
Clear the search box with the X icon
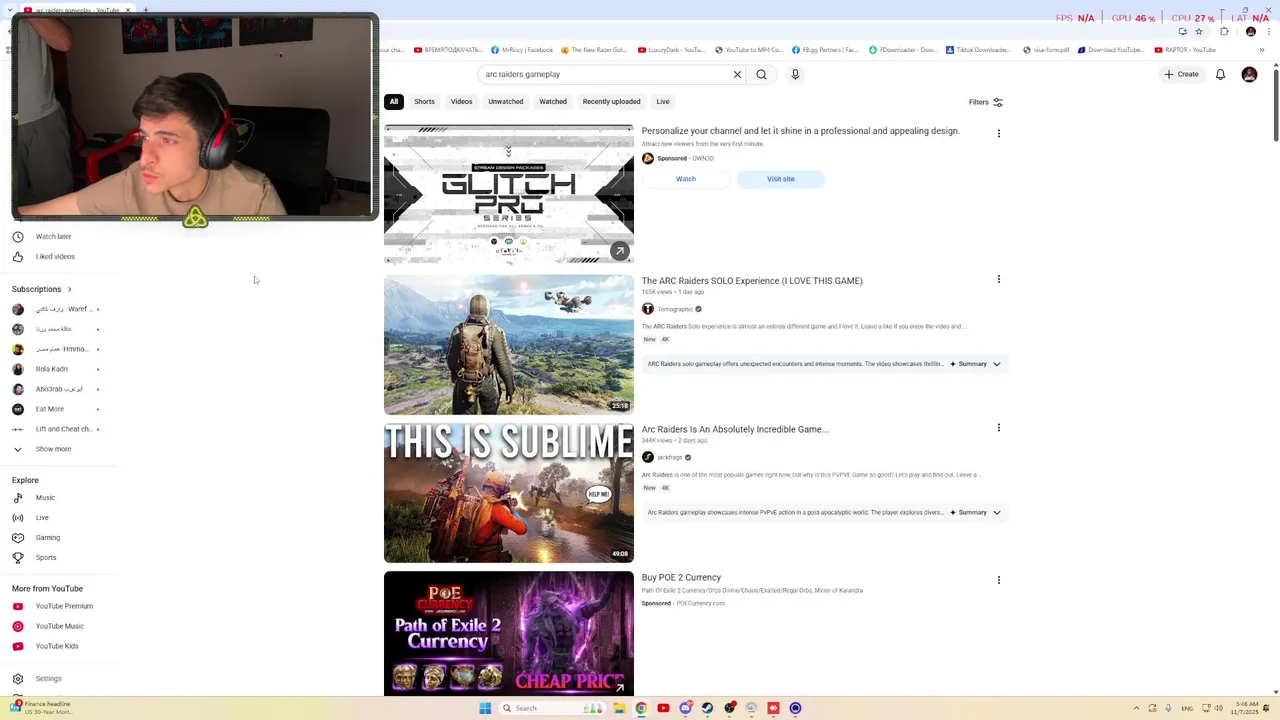[737, 74]
